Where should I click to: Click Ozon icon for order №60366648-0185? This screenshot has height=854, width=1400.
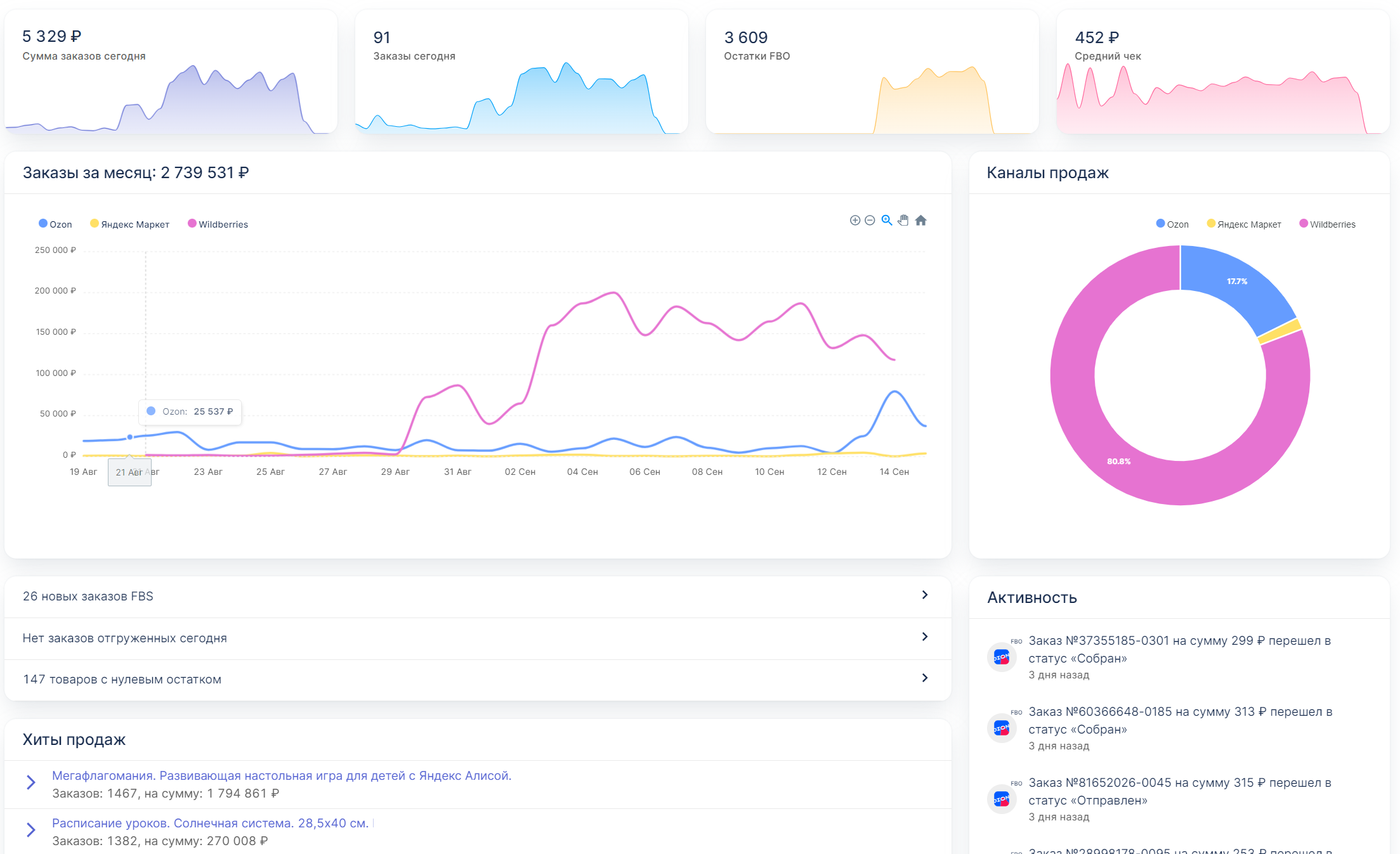coord(1002,728)
